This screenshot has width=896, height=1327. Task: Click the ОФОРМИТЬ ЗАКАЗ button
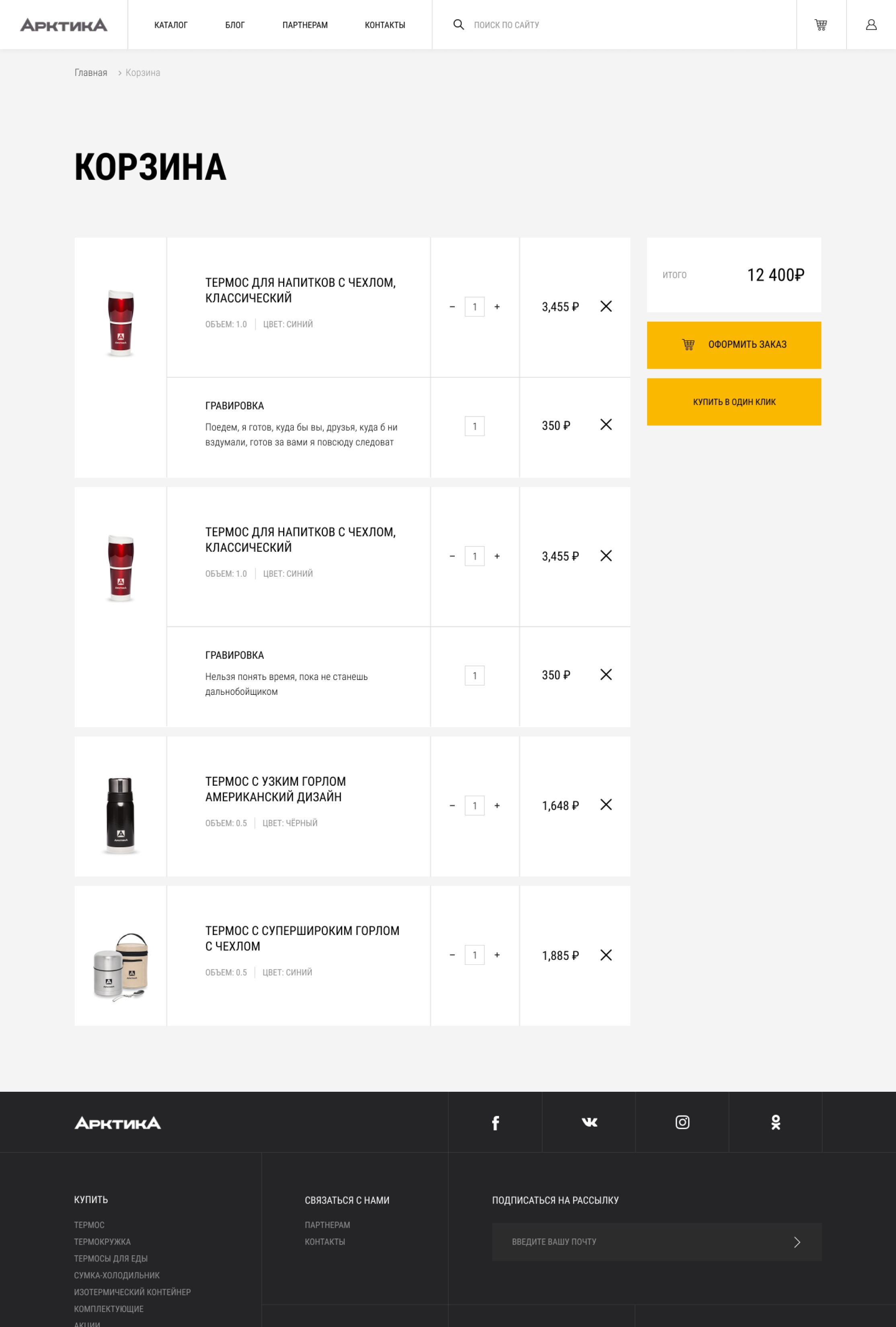coord(734,345)
